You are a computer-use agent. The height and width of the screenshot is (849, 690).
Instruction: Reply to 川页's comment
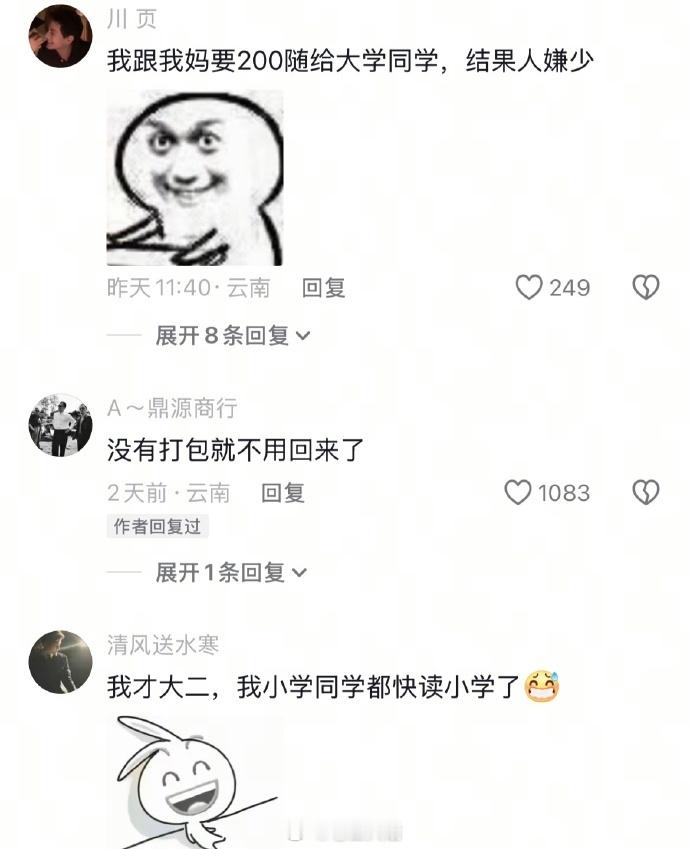pos(323,288)
